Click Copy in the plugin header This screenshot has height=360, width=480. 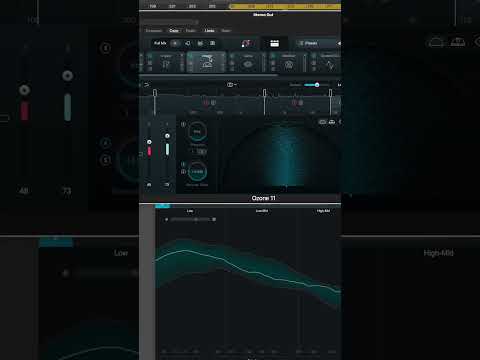click(x=174, y=31)
